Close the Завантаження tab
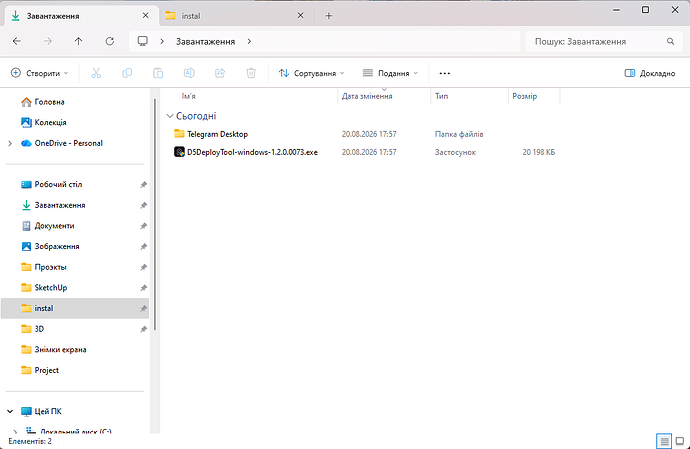The image size is (690, 449). [145, 15]
